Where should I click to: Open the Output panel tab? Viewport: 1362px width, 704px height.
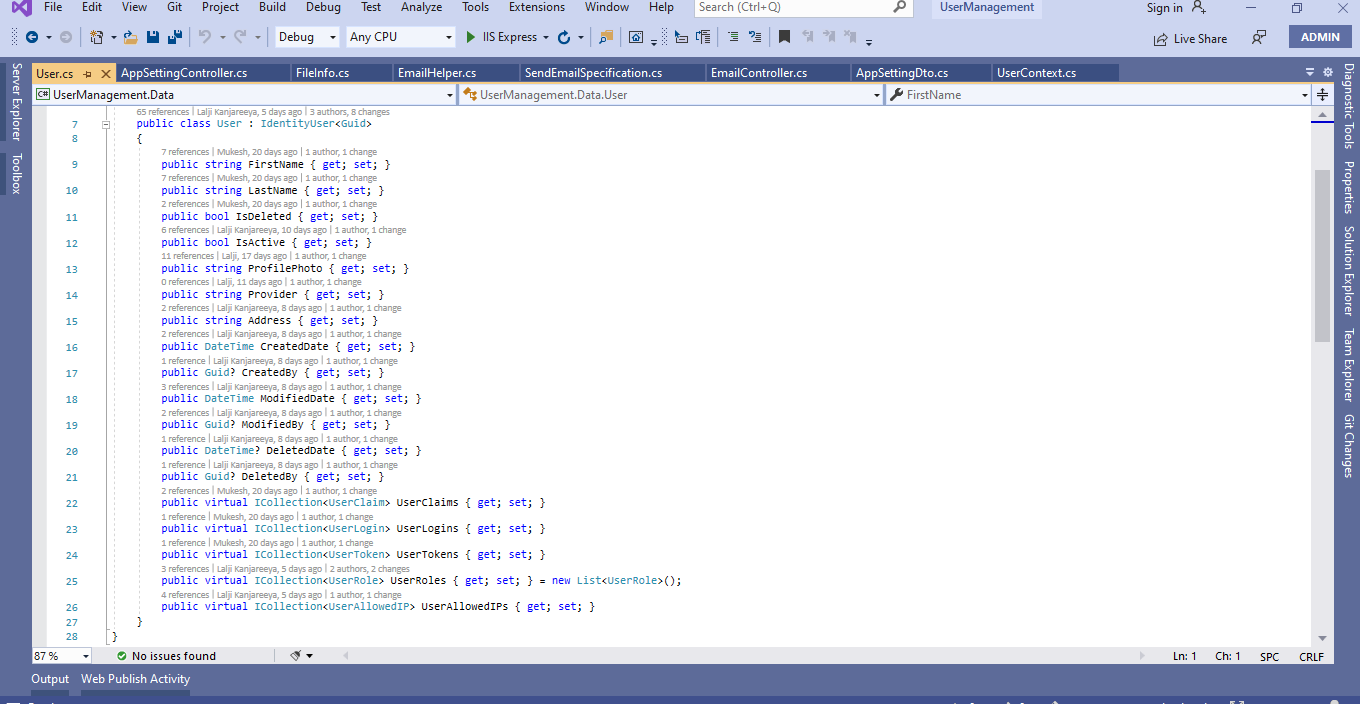50,679
